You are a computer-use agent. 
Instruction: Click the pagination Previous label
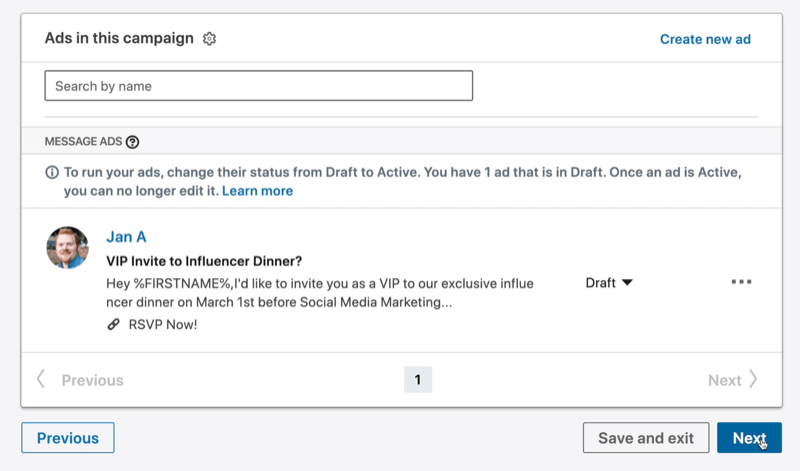[x=92, y=380]
